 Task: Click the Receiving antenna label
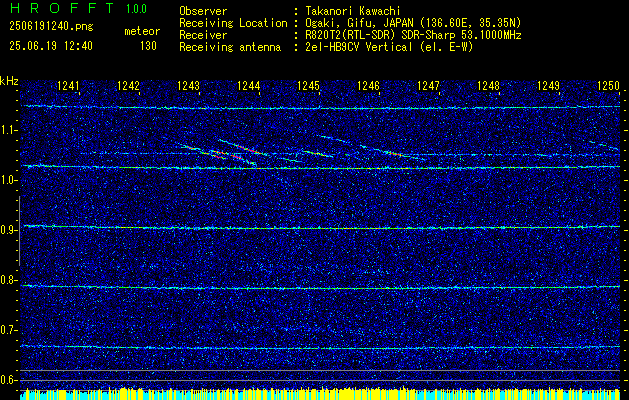230,47
